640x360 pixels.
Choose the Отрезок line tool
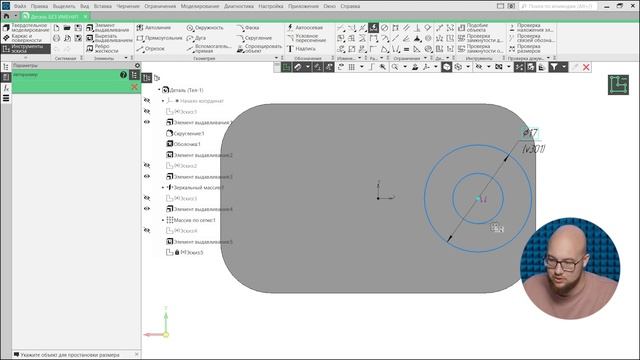[150, 49]
